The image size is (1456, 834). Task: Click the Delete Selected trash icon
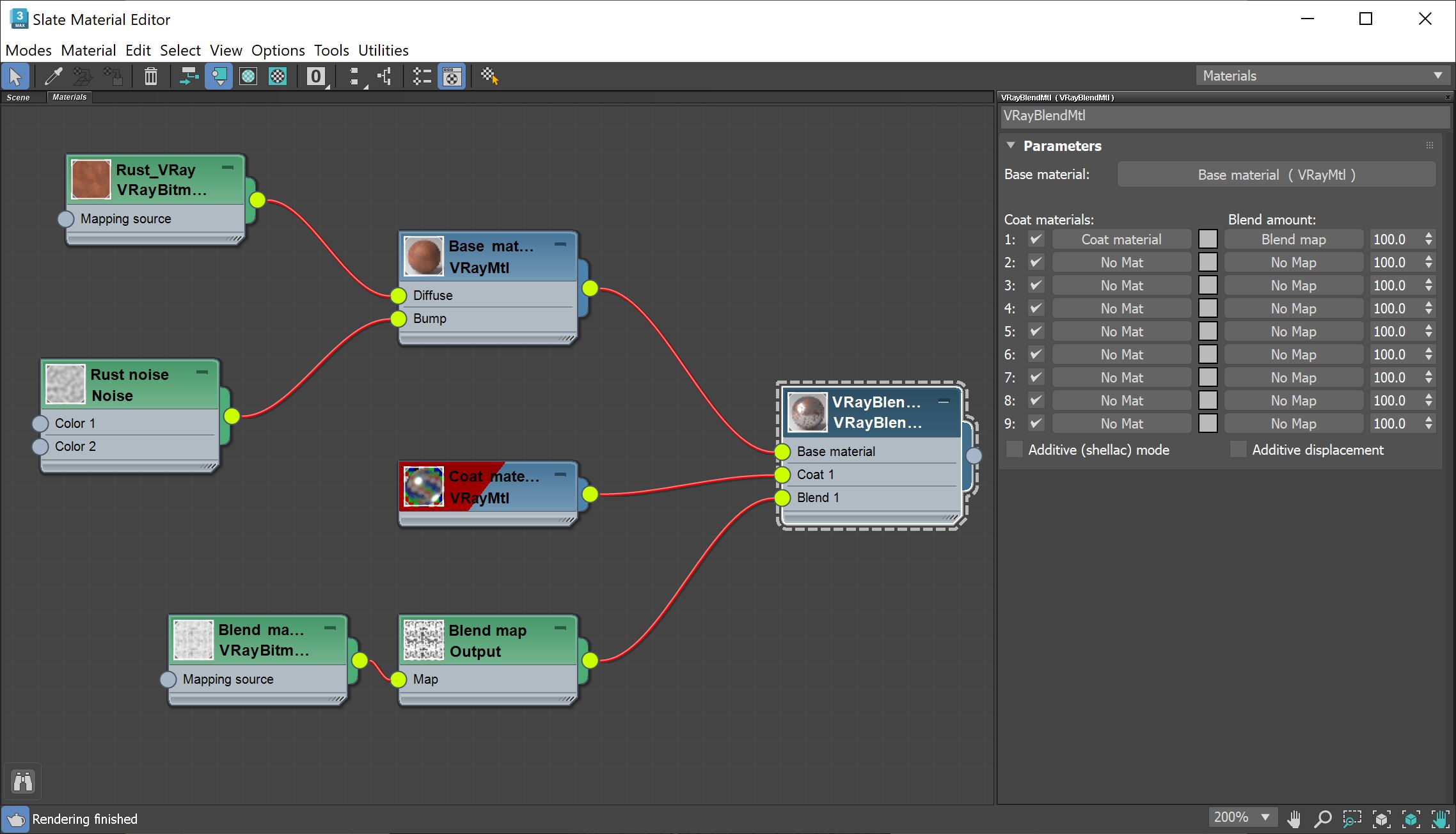[x=150, y=76]
